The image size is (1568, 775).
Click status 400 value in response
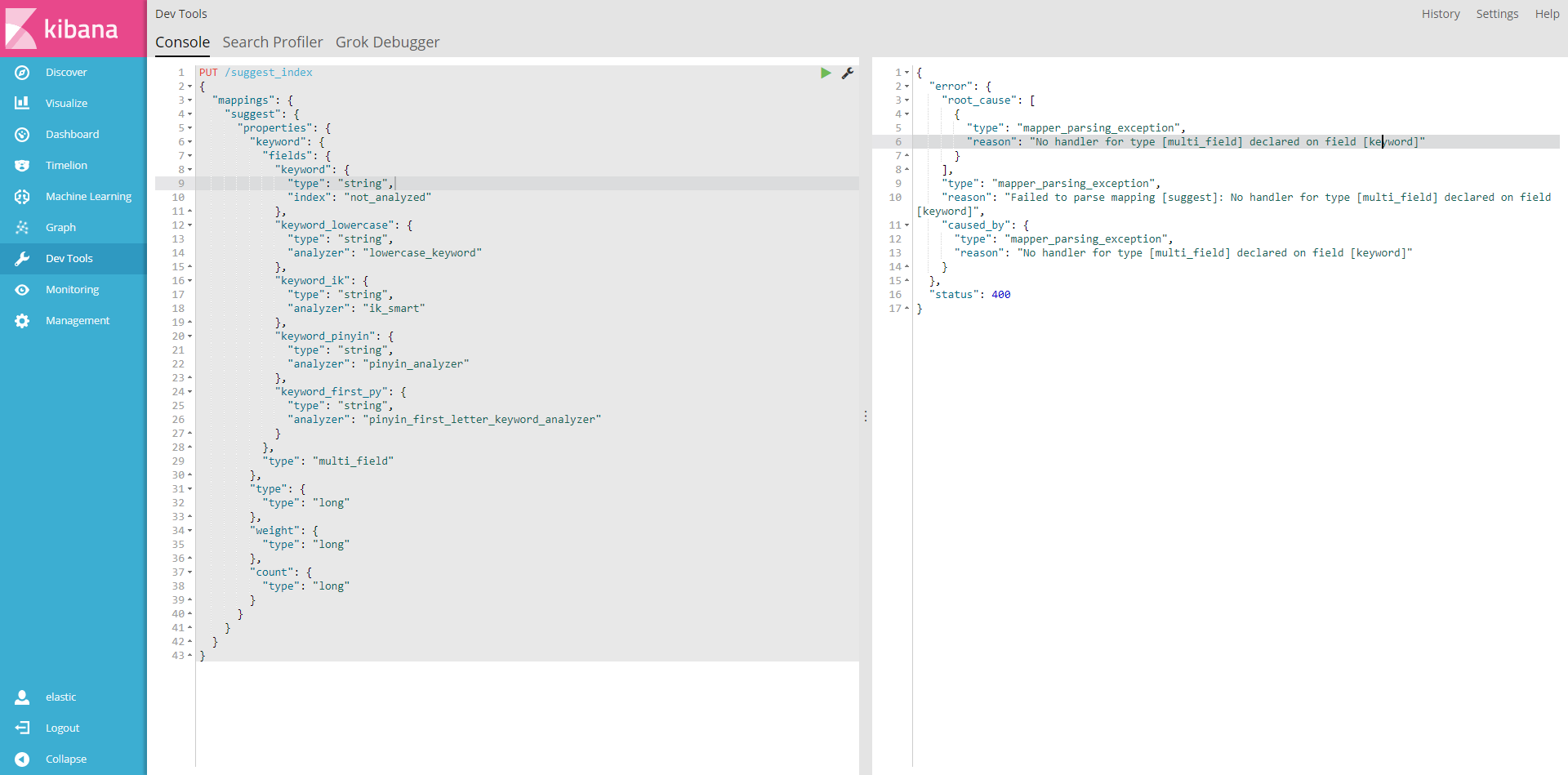pos(1001,295)
